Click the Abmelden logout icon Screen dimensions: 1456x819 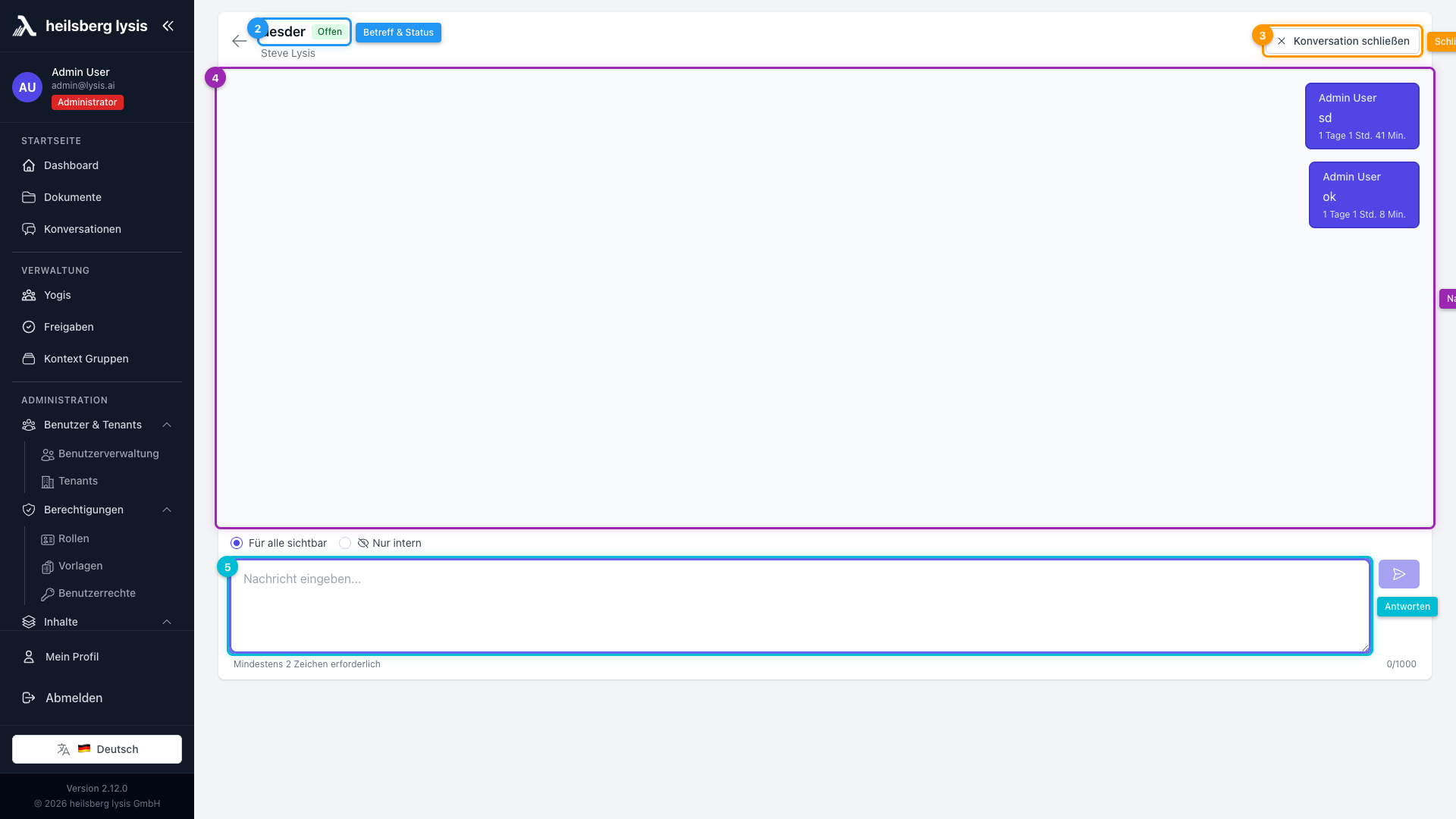[29, 698]
